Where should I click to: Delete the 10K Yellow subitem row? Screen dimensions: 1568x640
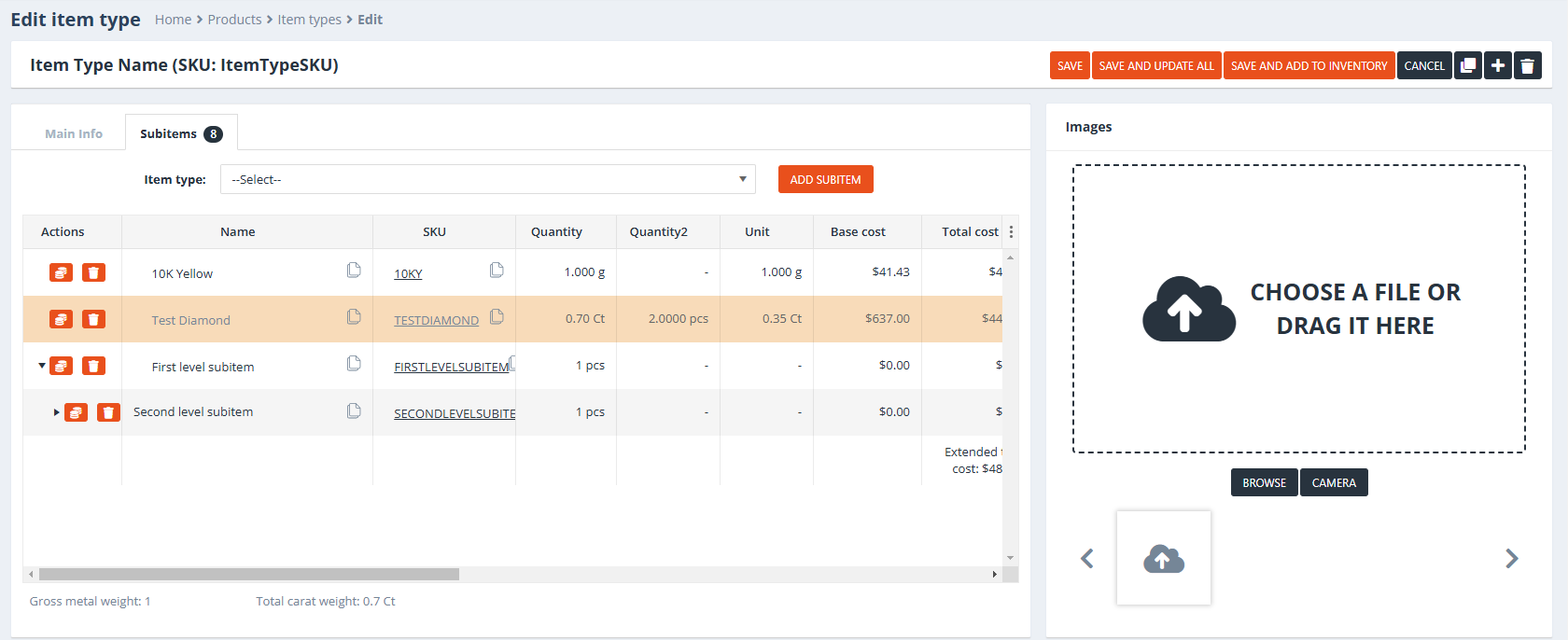click(x=93, y=272)
